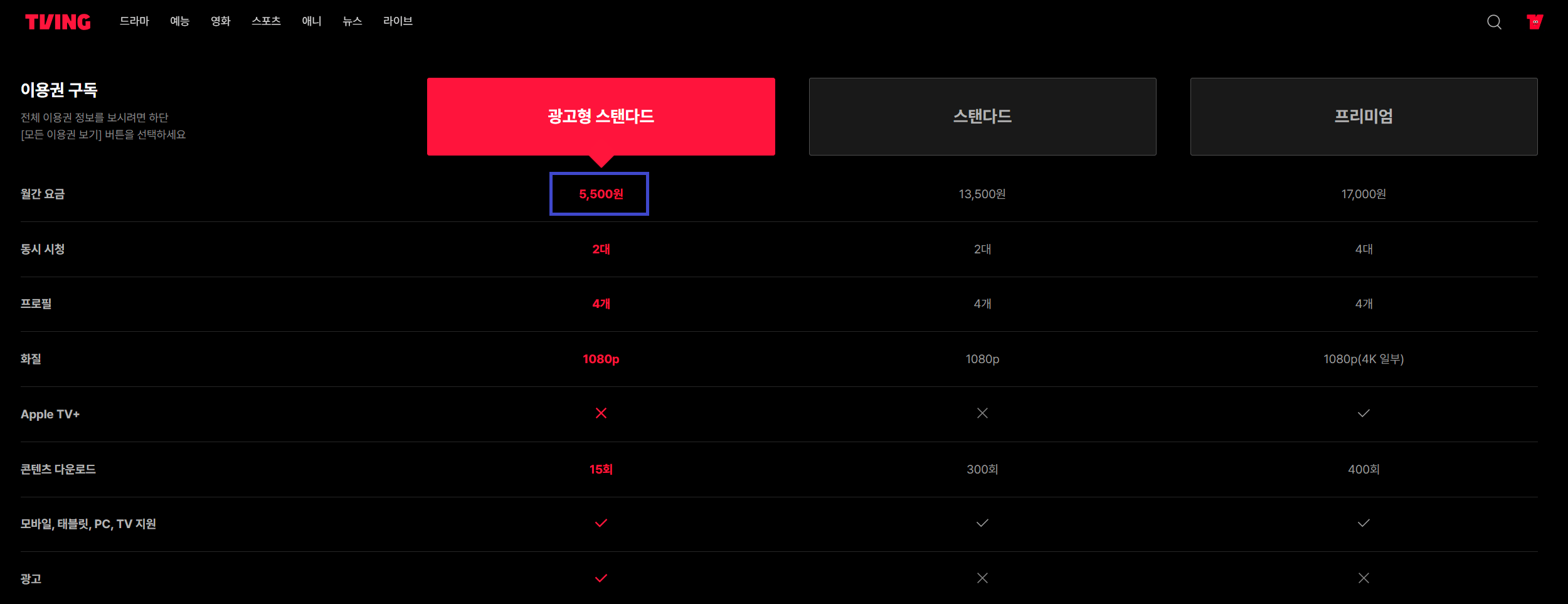Open the 애니 menu item
This screenshot has width=1568, height=604.
(x=312, y=21)
